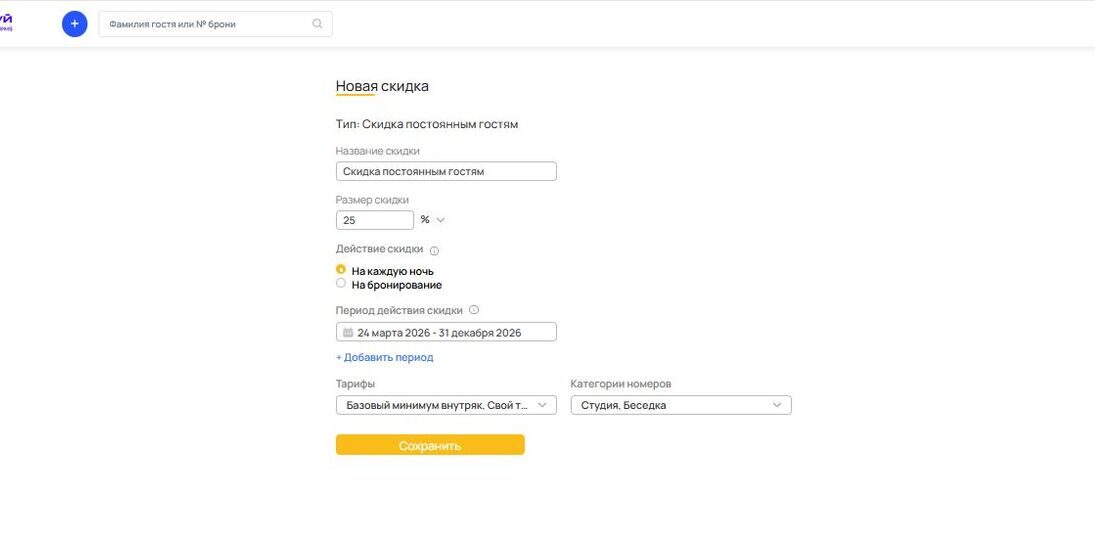Select the На каждую ночь radio button
The width and height of the screenshot is (1095, 555).
(x=341, y=270)
